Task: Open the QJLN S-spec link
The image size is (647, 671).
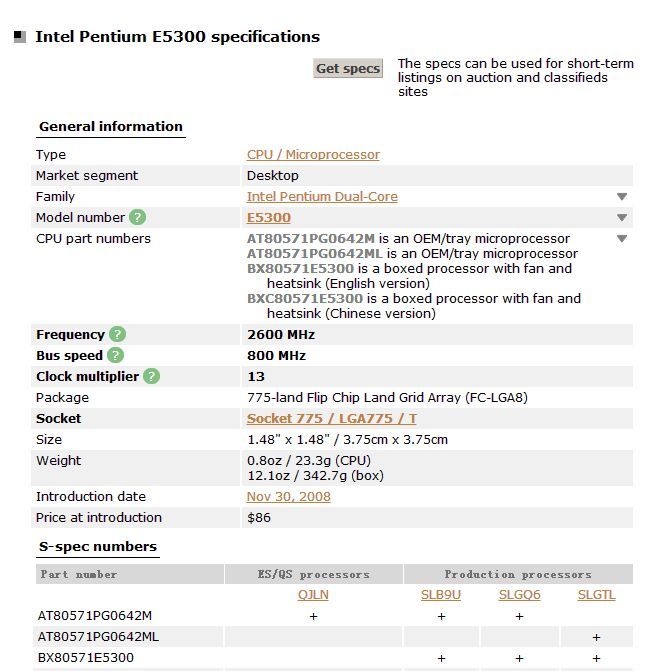Action: [313, 595]
